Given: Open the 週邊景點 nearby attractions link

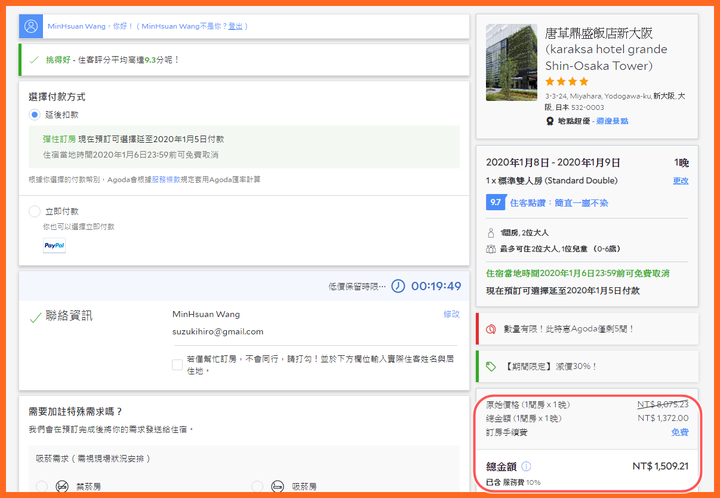Looking at the screenshot, I should 612,121.
